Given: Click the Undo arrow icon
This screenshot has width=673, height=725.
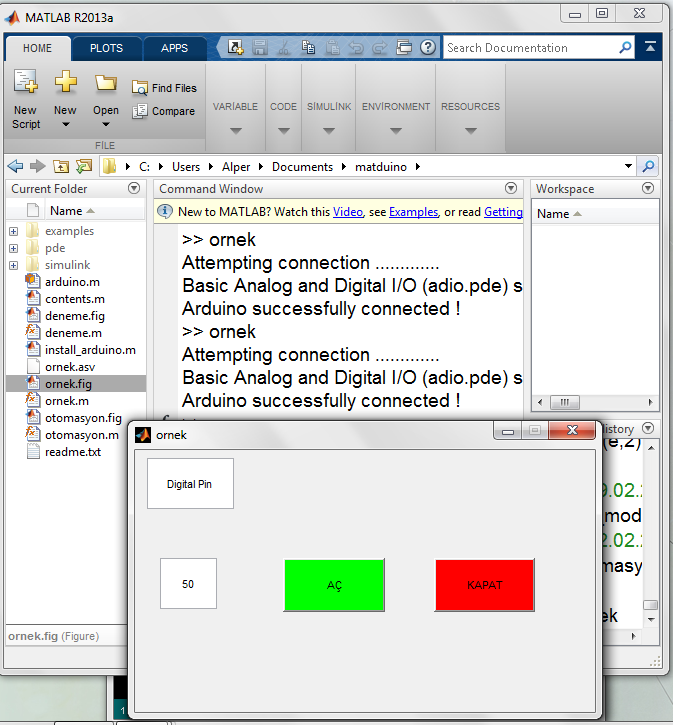Looking at the screenshot, I should (356, 47).
